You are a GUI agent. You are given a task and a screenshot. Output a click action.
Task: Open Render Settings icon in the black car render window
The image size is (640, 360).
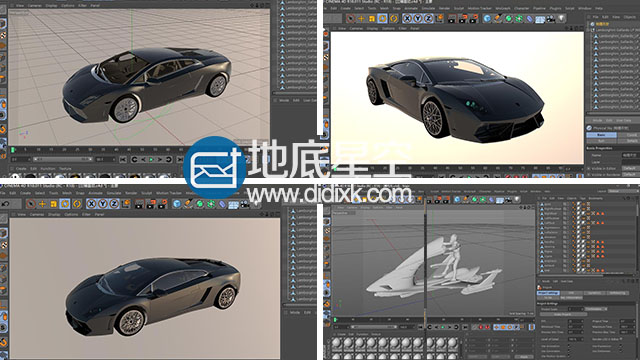click(x=473, y=18)
